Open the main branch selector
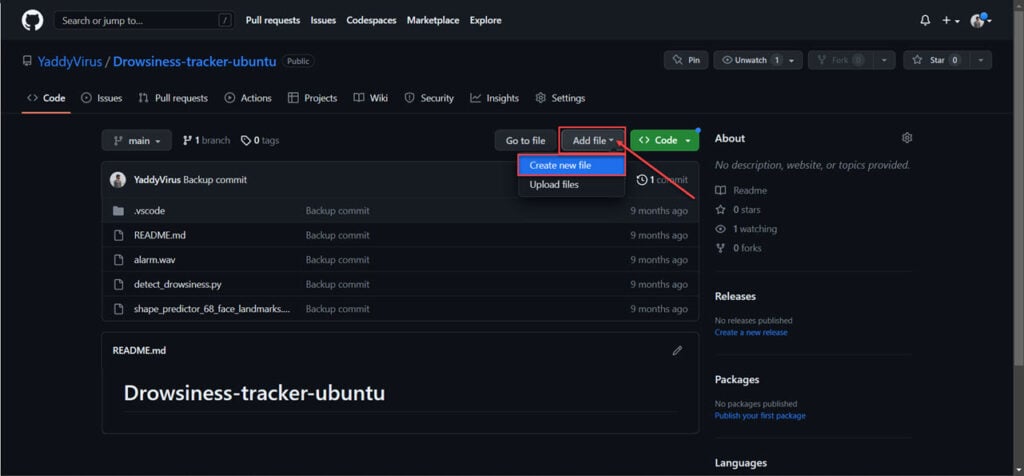 pyautogui.click(x=136, y=140)
